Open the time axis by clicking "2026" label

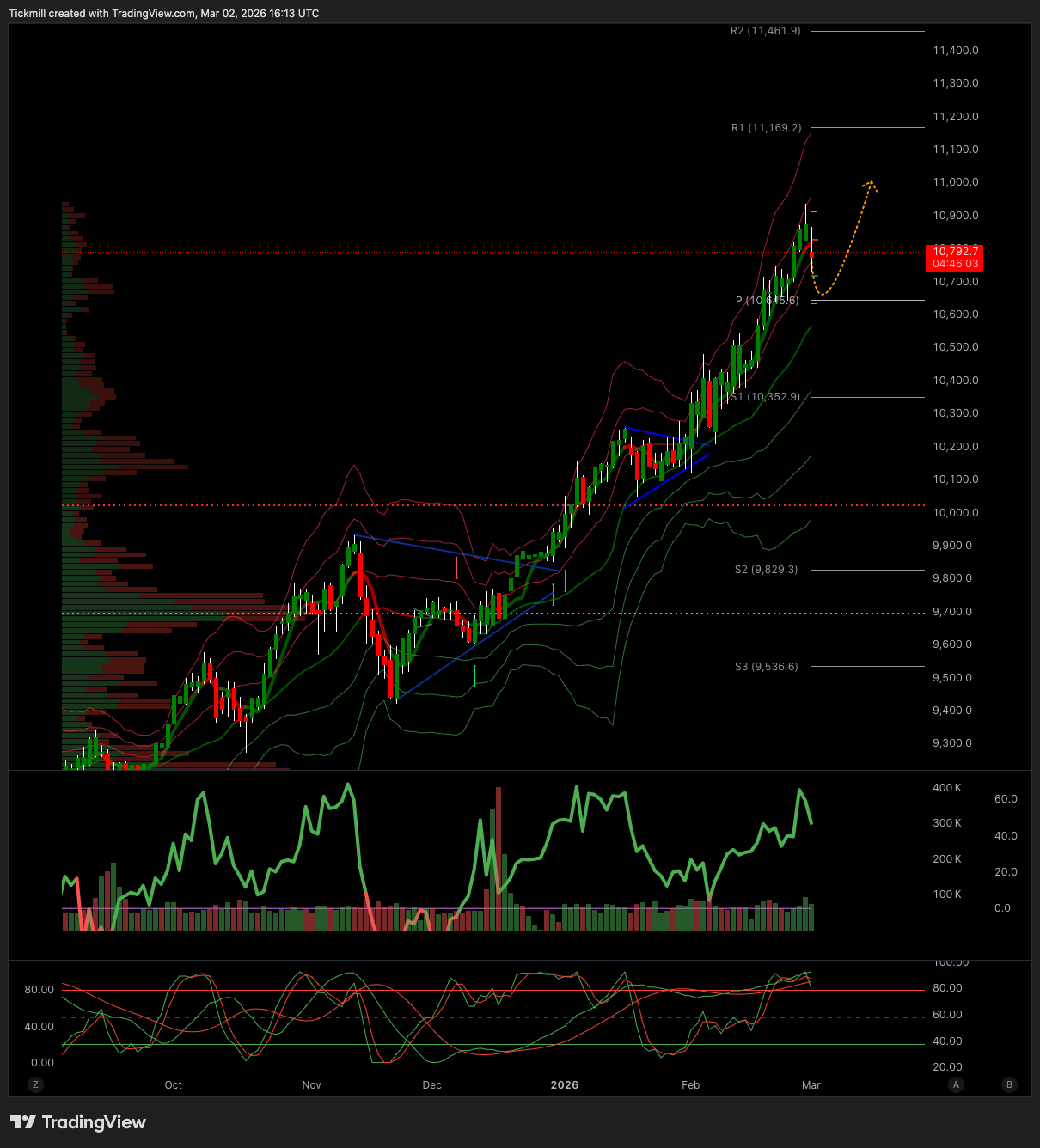564,1085
